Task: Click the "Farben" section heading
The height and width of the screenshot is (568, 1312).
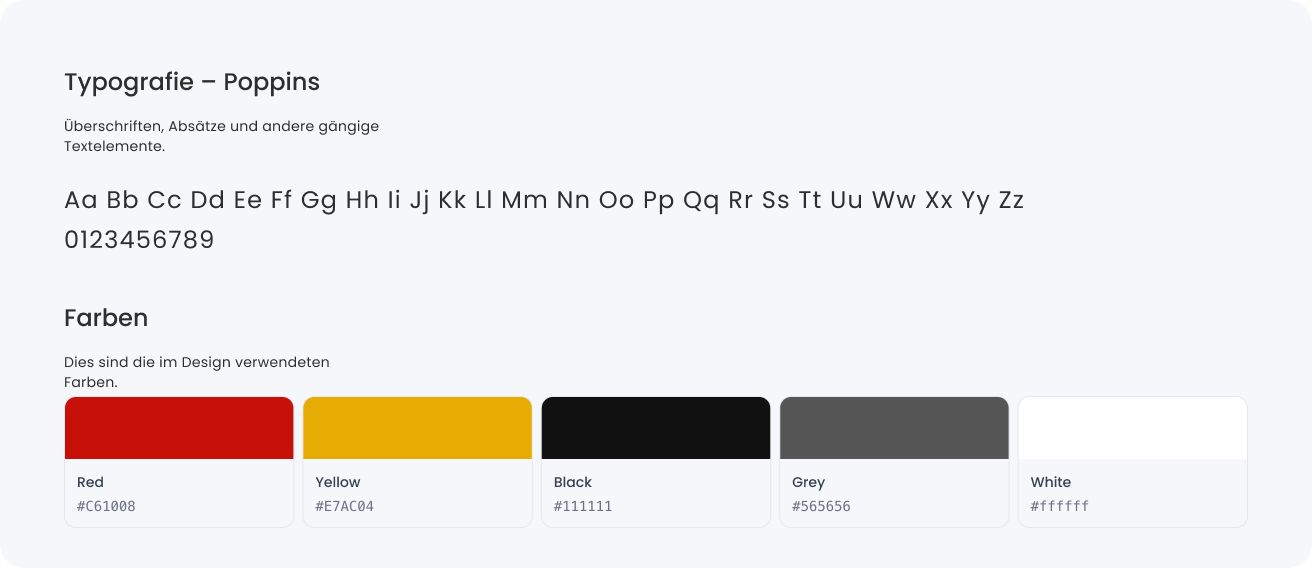Action: tap(106, 318)
